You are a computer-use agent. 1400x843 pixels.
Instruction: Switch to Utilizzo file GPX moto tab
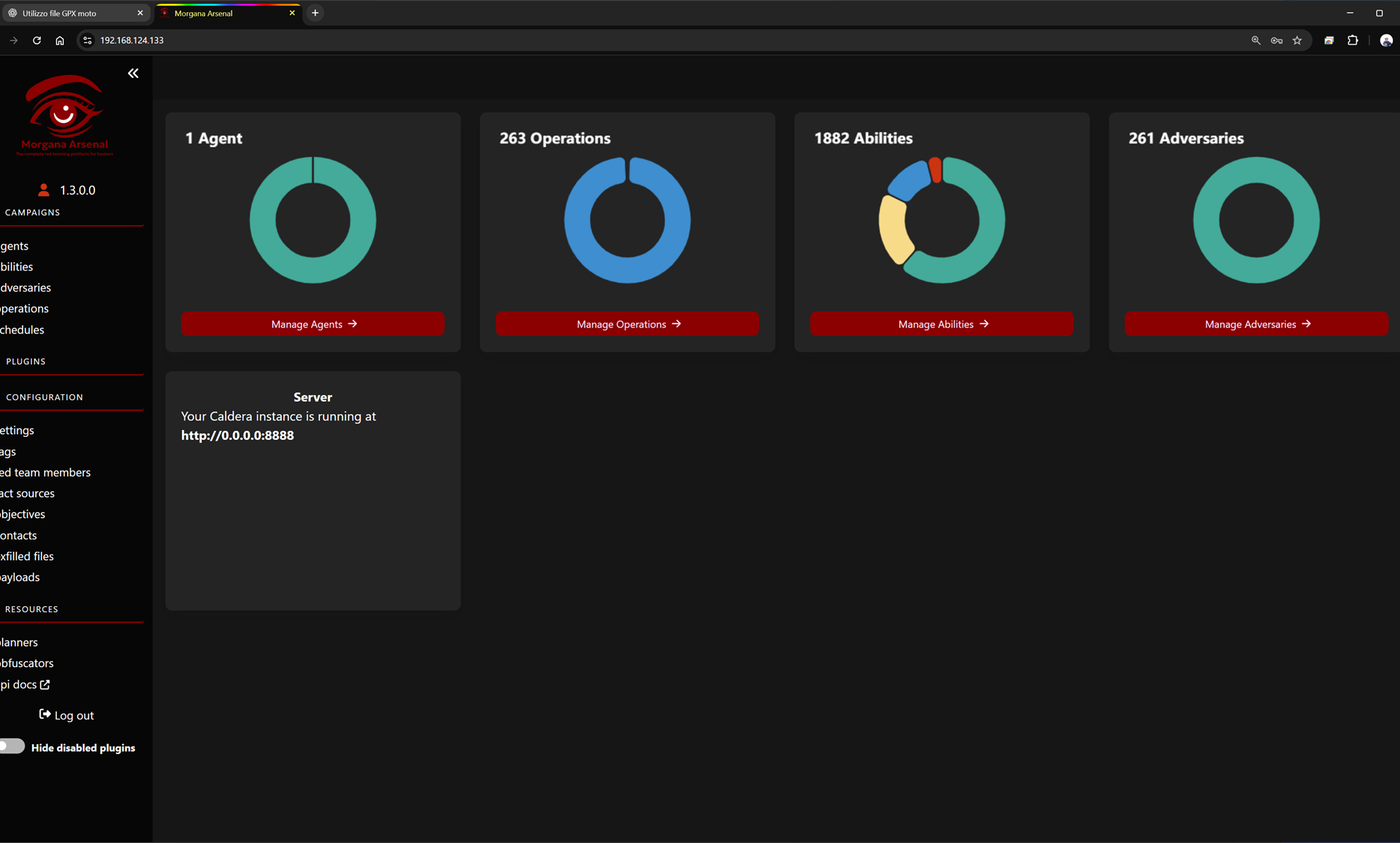(x=71, y=13)
